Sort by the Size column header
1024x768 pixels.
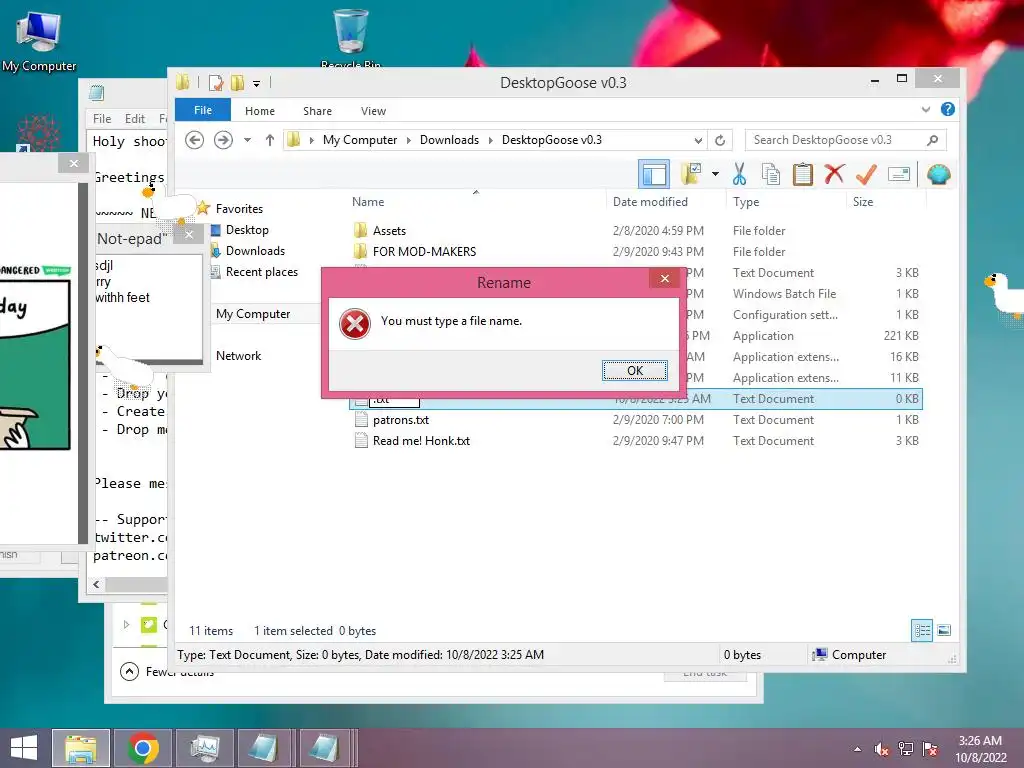(x=886, y=202)
